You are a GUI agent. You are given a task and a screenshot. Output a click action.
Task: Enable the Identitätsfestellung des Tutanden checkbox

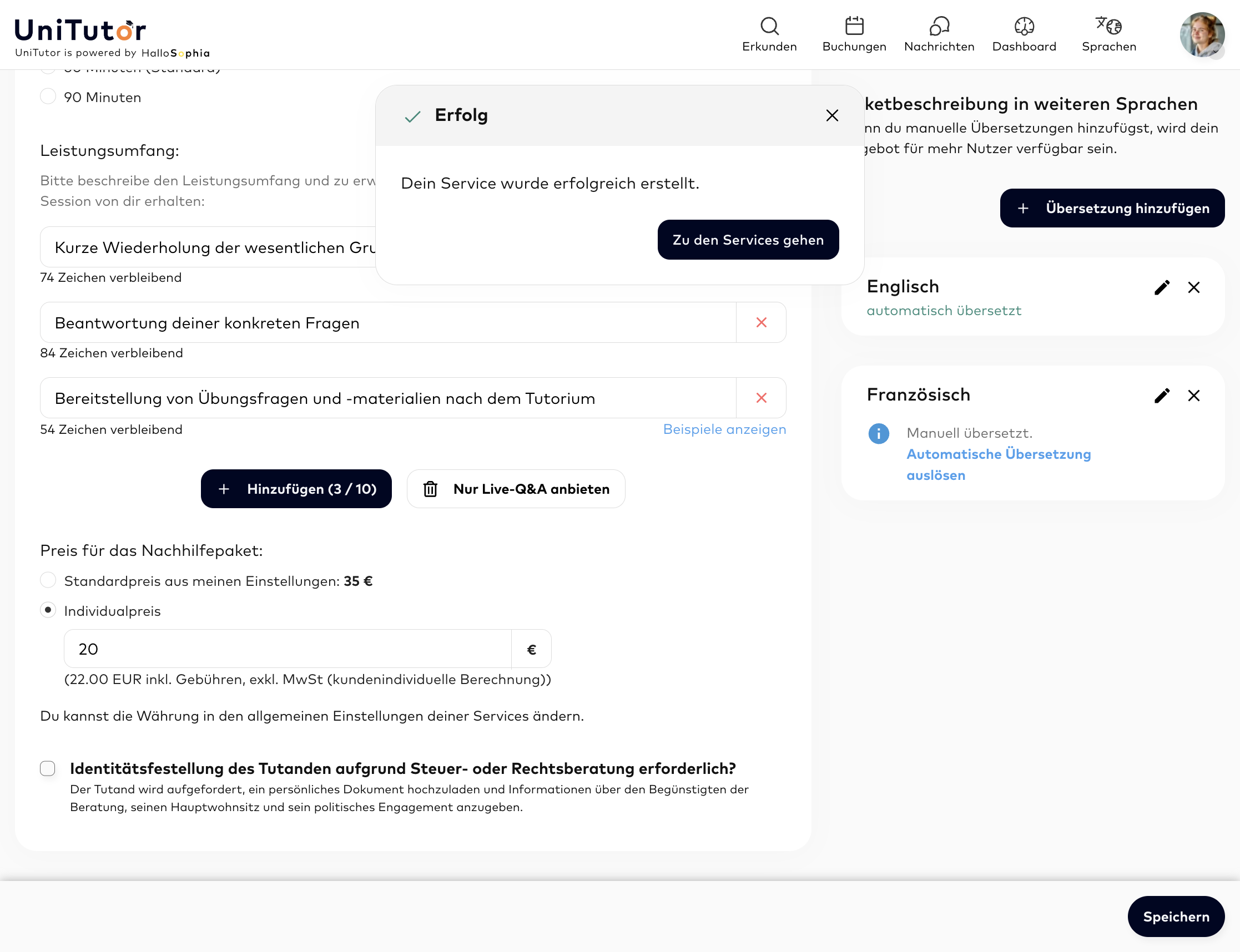(x=48, y=768)
